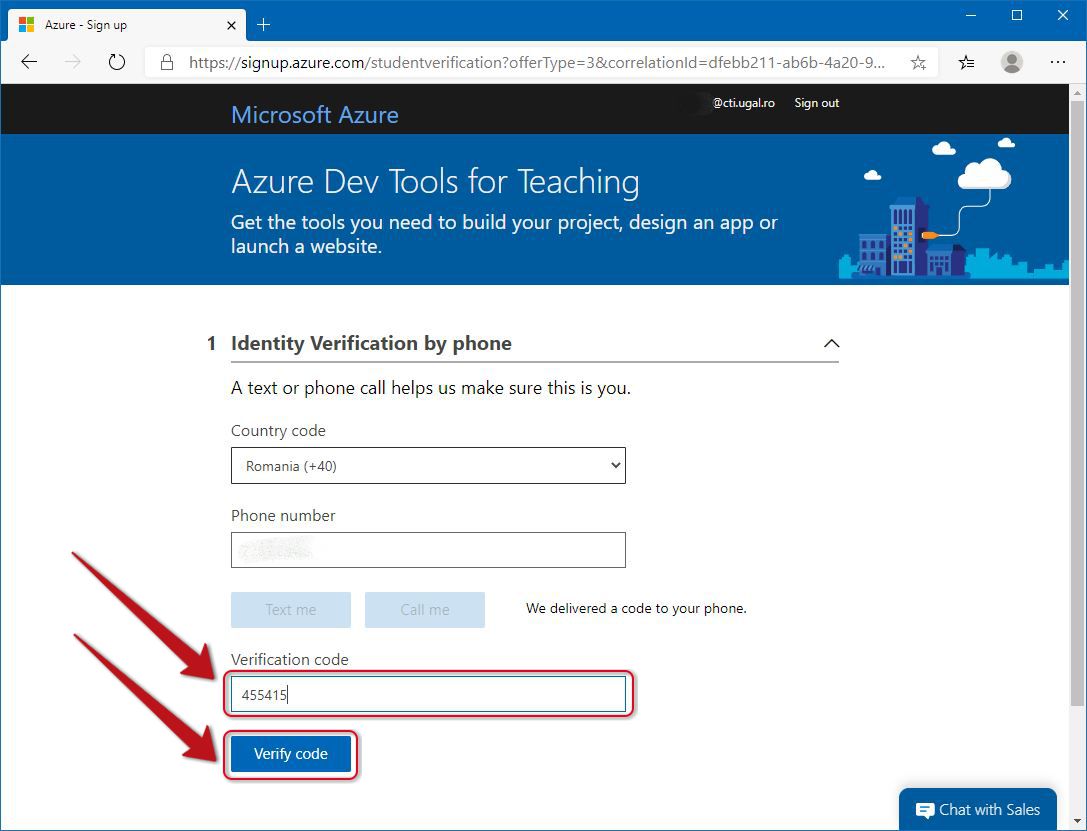1087x831 pixels.
Task: Open the Favorites list icon
Action: pos(966,62)
